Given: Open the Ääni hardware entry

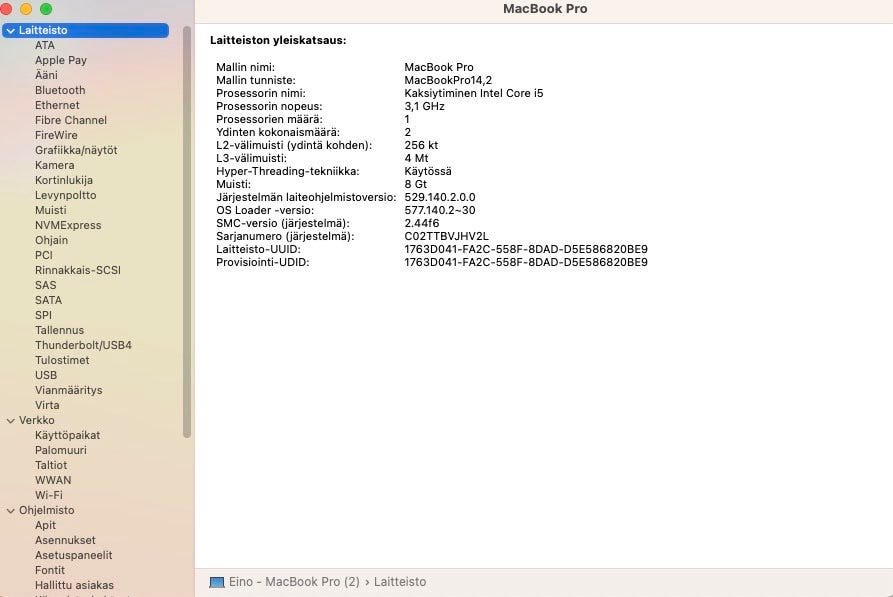Looking at the screenshot, I should click(x=46, y=75).
